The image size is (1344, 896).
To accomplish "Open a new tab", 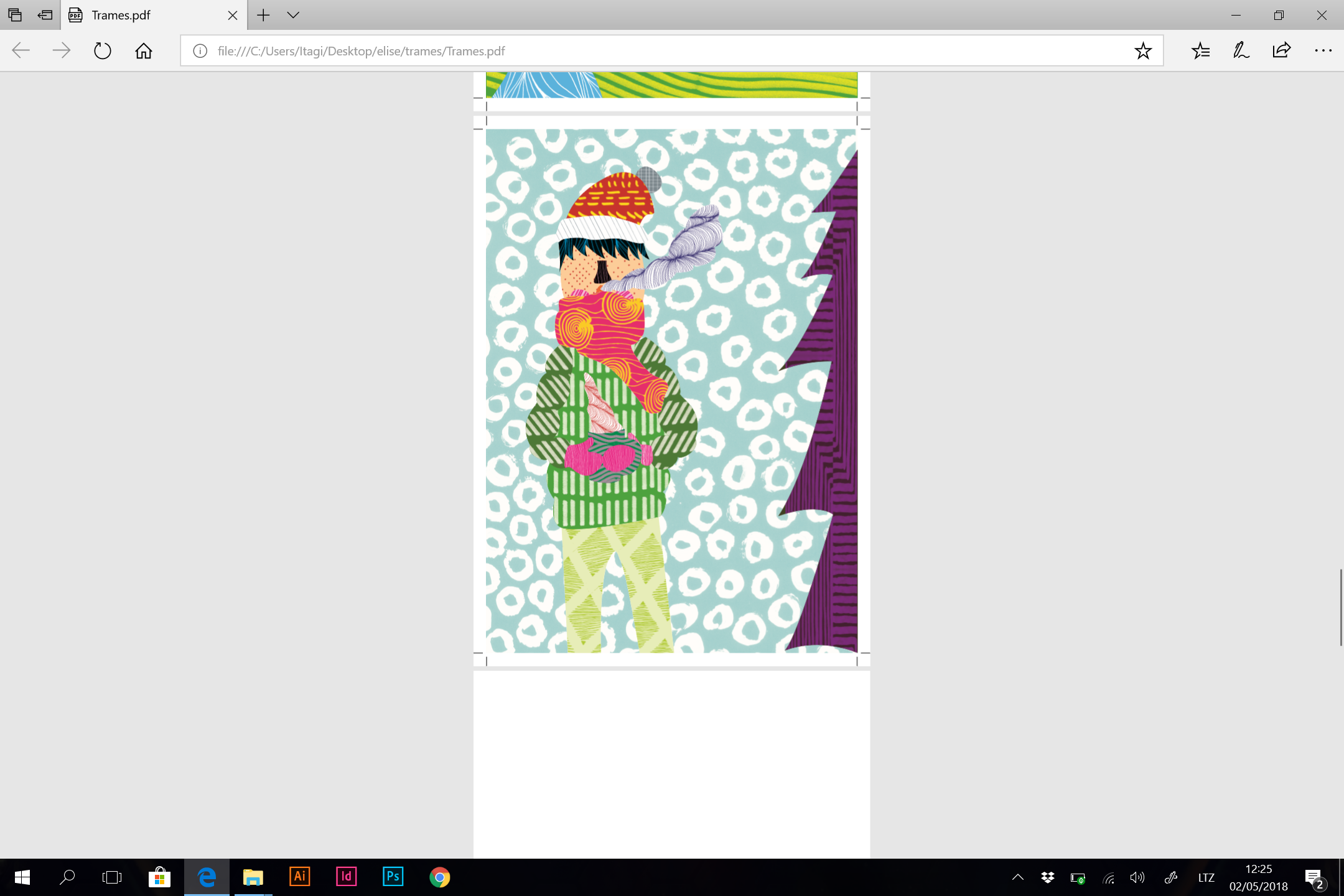I will [x=263, y=15].
